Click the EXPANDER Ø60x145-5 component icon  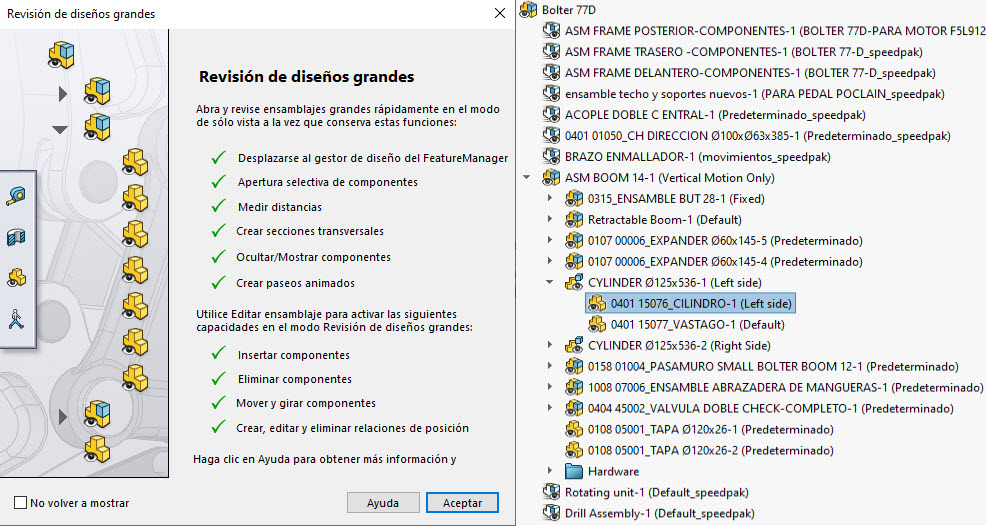click(574, 240)
